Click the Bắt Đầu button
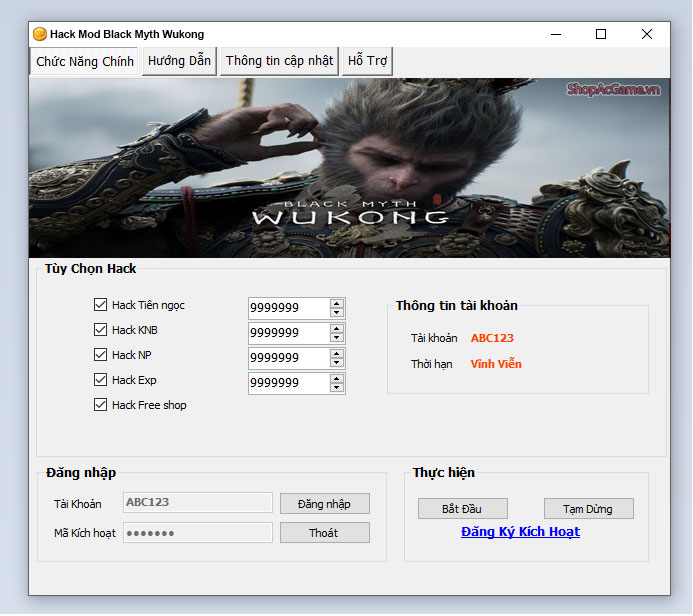Screen dimensions: 693x616 click(x=462, y=509)
